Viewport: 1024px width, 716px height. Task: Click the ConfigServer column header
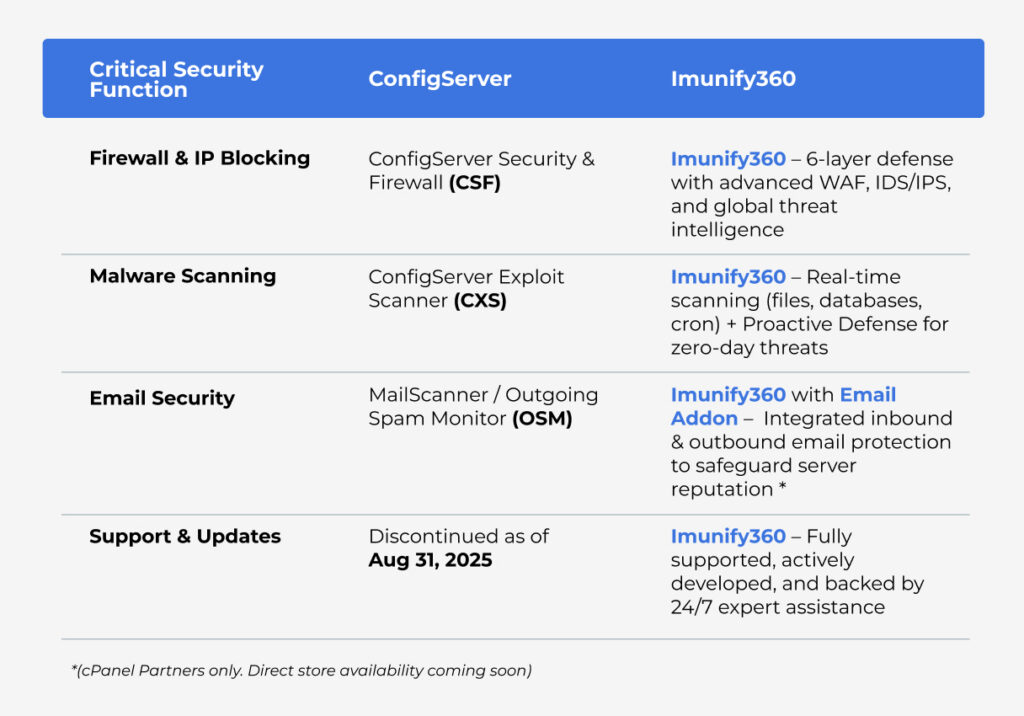[439, 79]
